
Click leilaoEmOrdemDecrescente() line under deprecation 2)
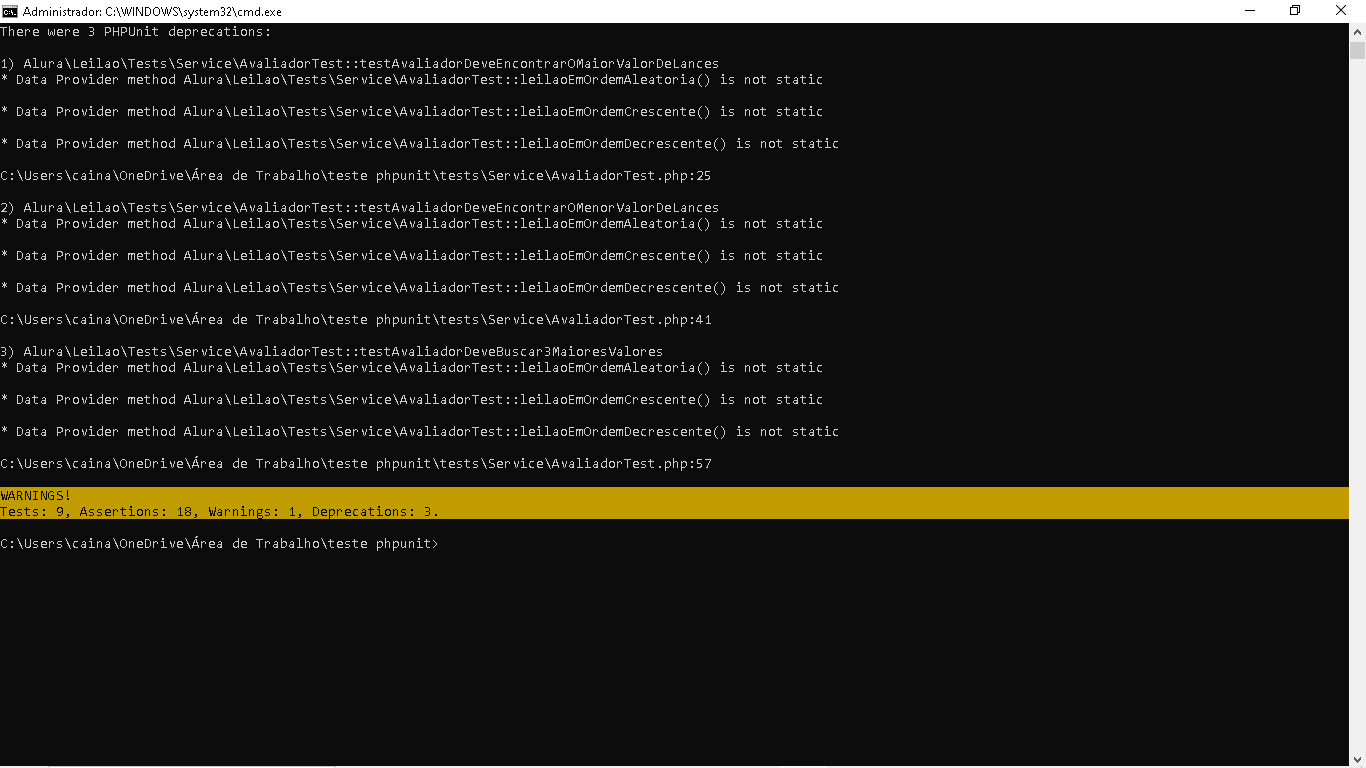(420, 287)
